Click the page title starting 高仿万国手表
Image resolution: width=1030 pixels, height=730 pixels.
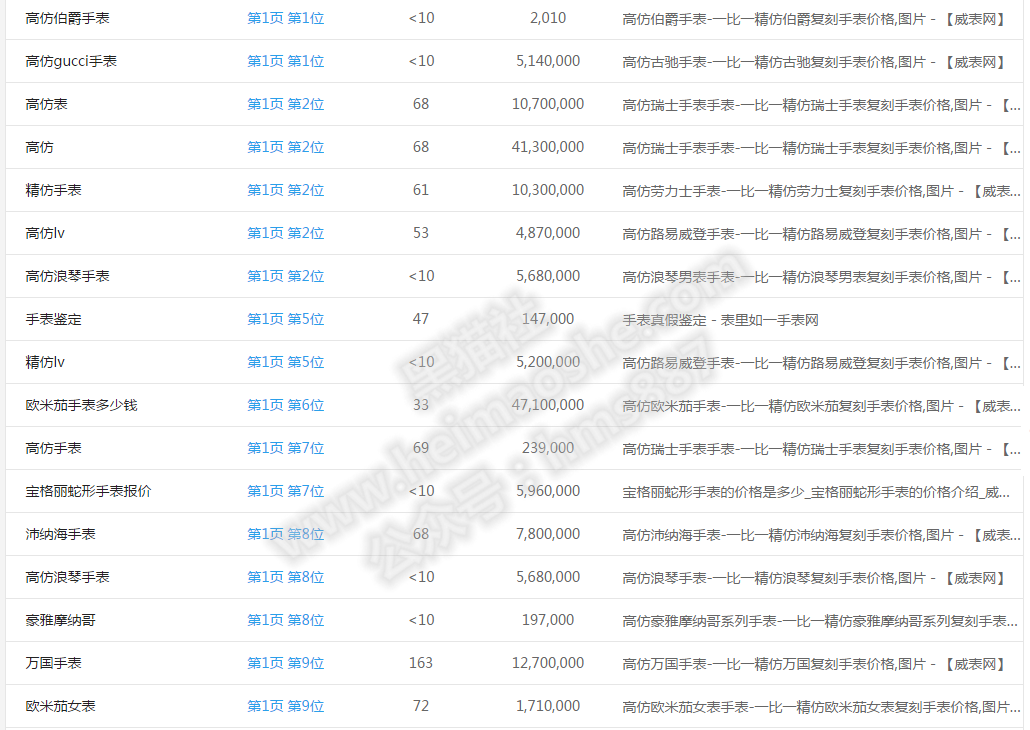click(815, 664)
